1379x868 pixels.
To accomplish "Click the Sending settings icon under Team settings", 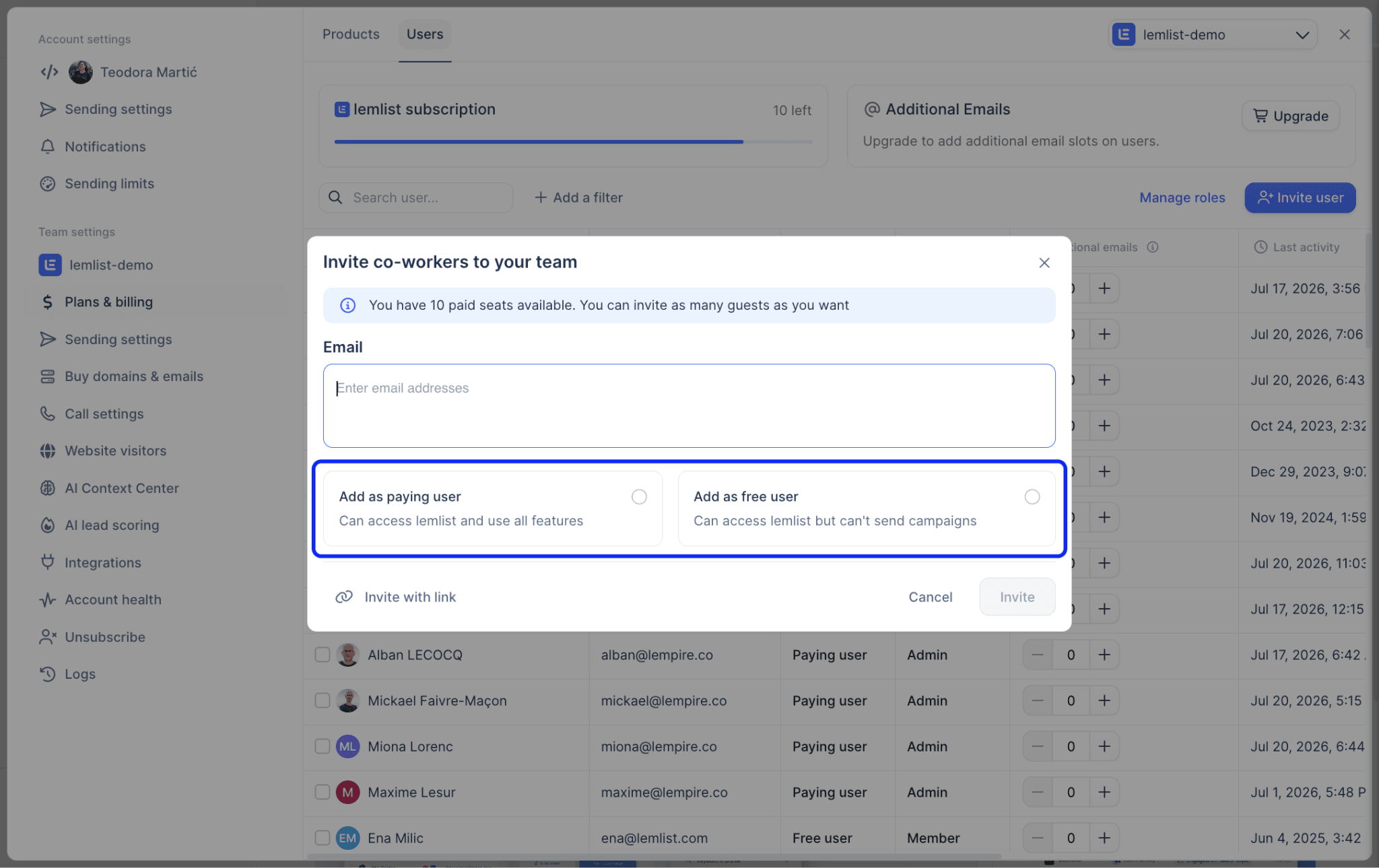I will (x=47, y=339).
